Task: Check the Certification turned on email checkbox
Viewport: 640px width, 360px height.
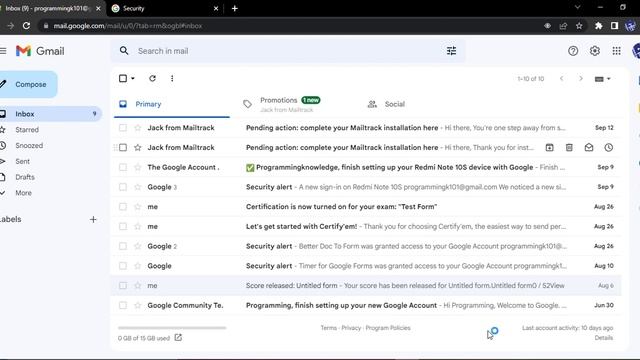Action: point(123,207)
